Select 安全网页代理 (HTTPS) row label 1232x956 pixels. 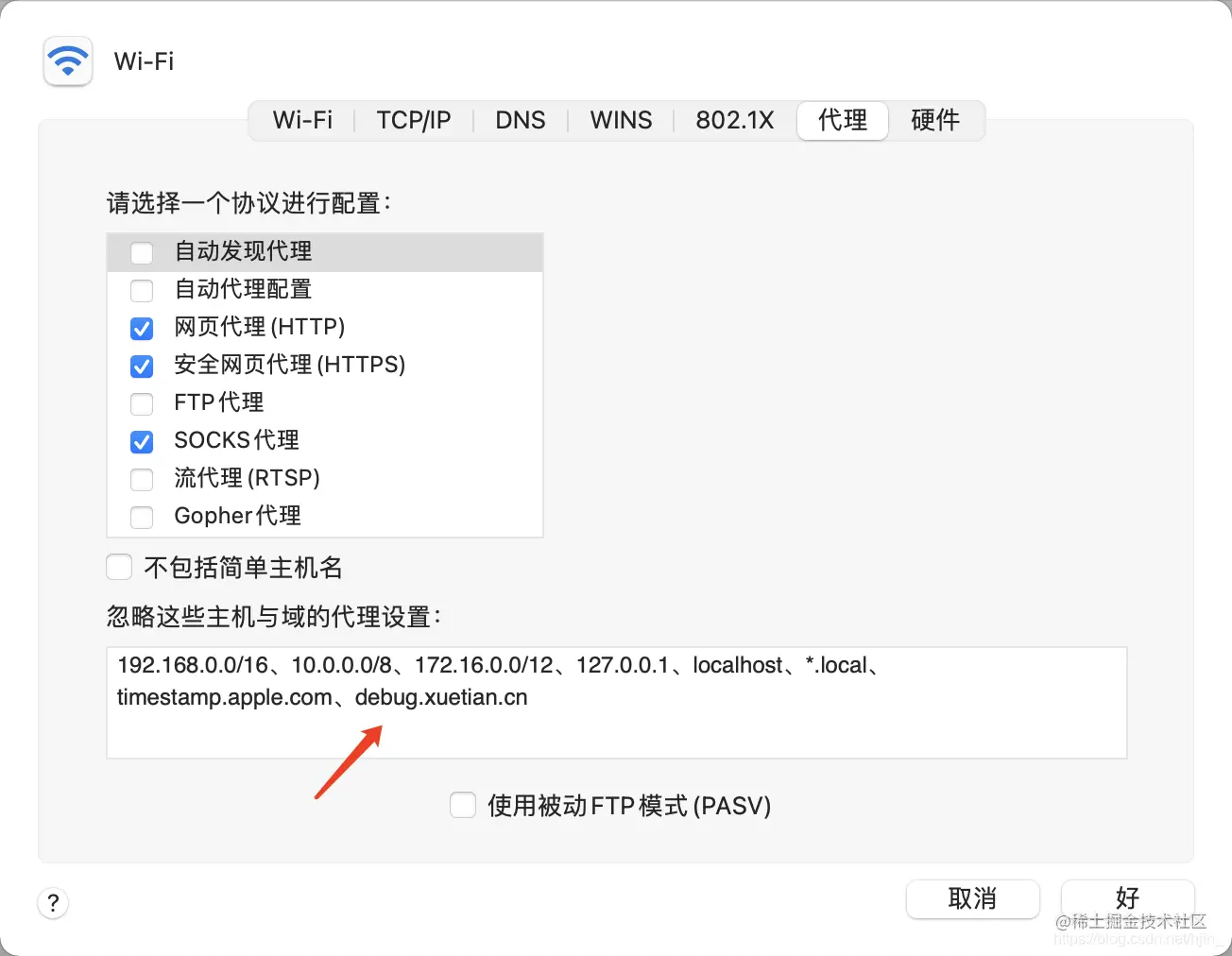289,365
